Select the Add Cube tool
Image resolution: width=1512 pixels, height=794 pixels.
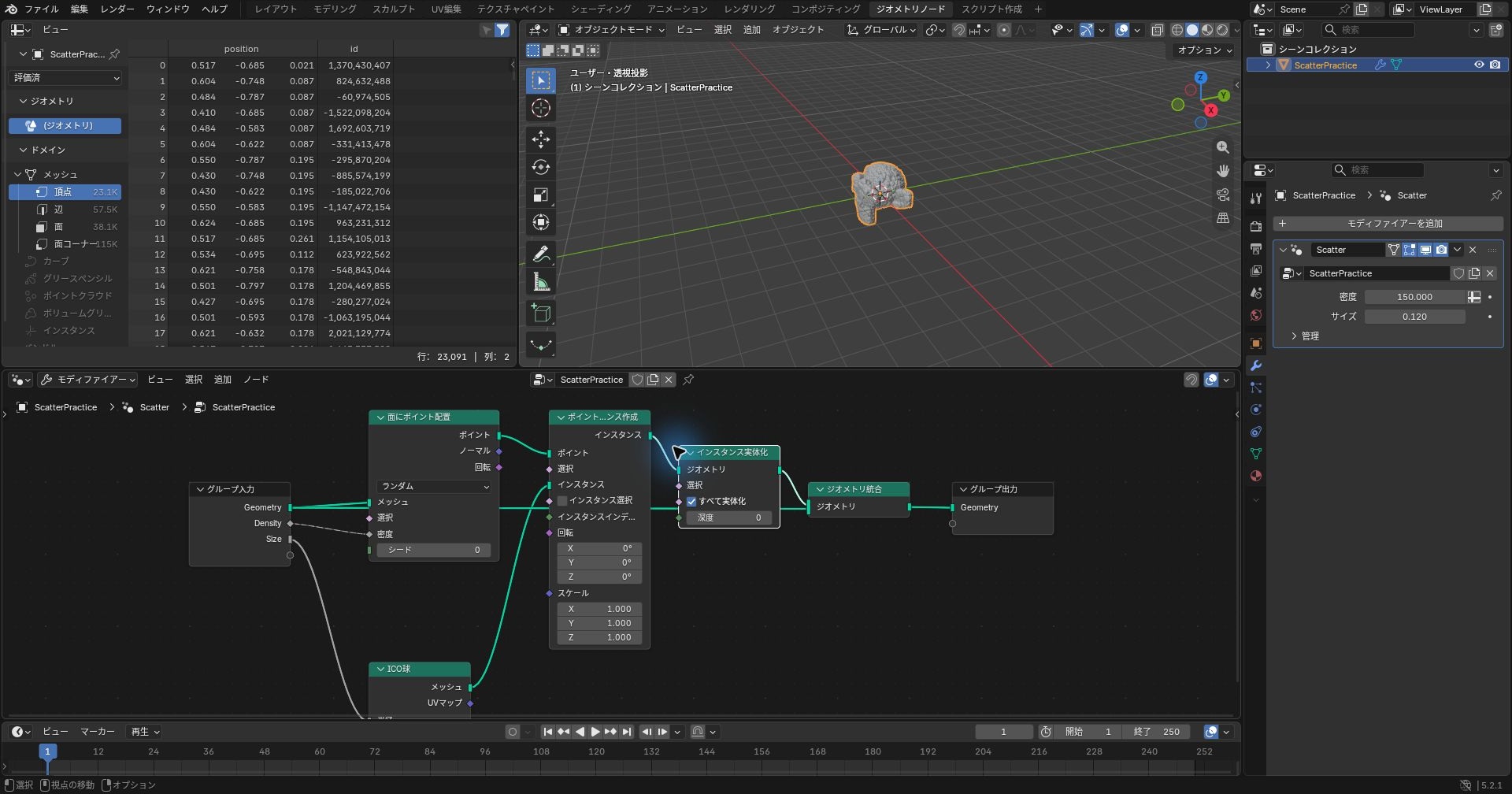pyautogui.click(x=541, y=313)
